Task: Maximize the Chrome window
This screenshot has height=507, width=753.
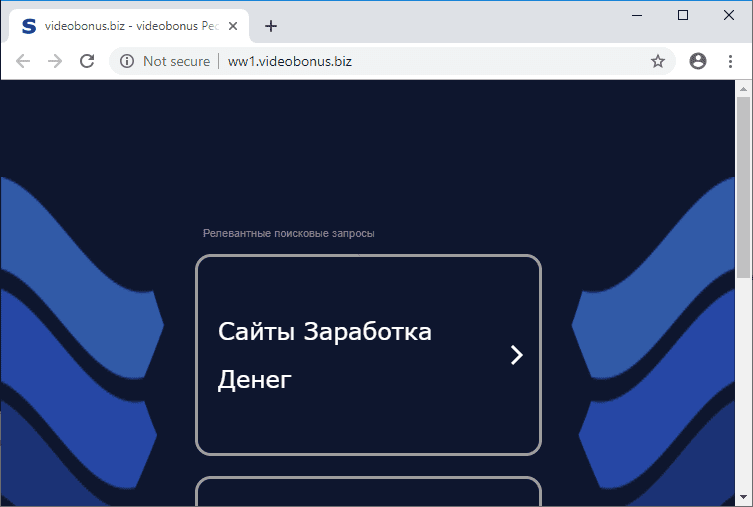Action: 682,15
